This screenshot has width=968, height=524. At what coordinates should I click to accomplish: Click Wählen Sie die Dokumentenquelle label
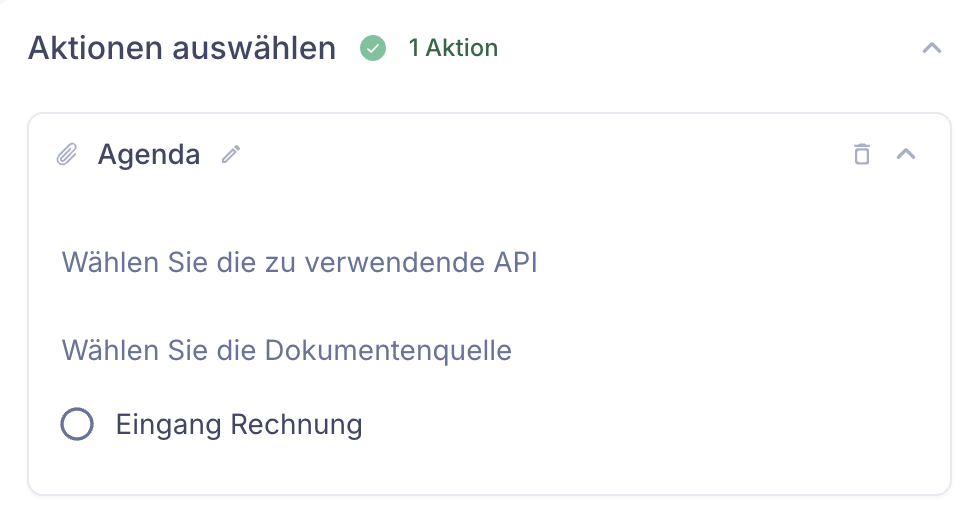pos(286,351)
